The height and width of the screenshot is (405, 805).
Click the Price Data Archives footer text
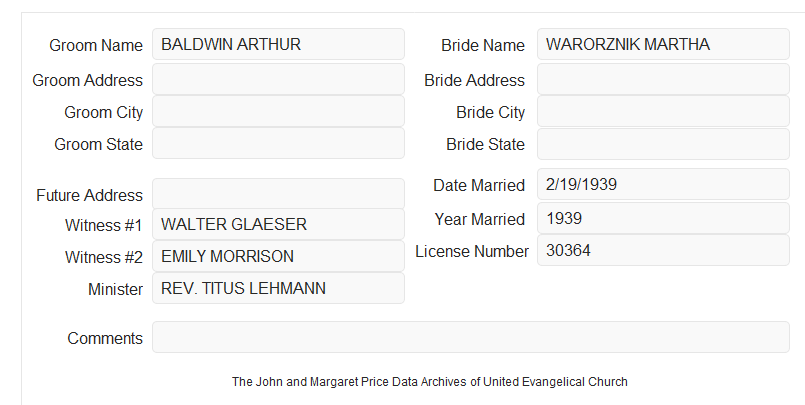[x=430, y=382]
